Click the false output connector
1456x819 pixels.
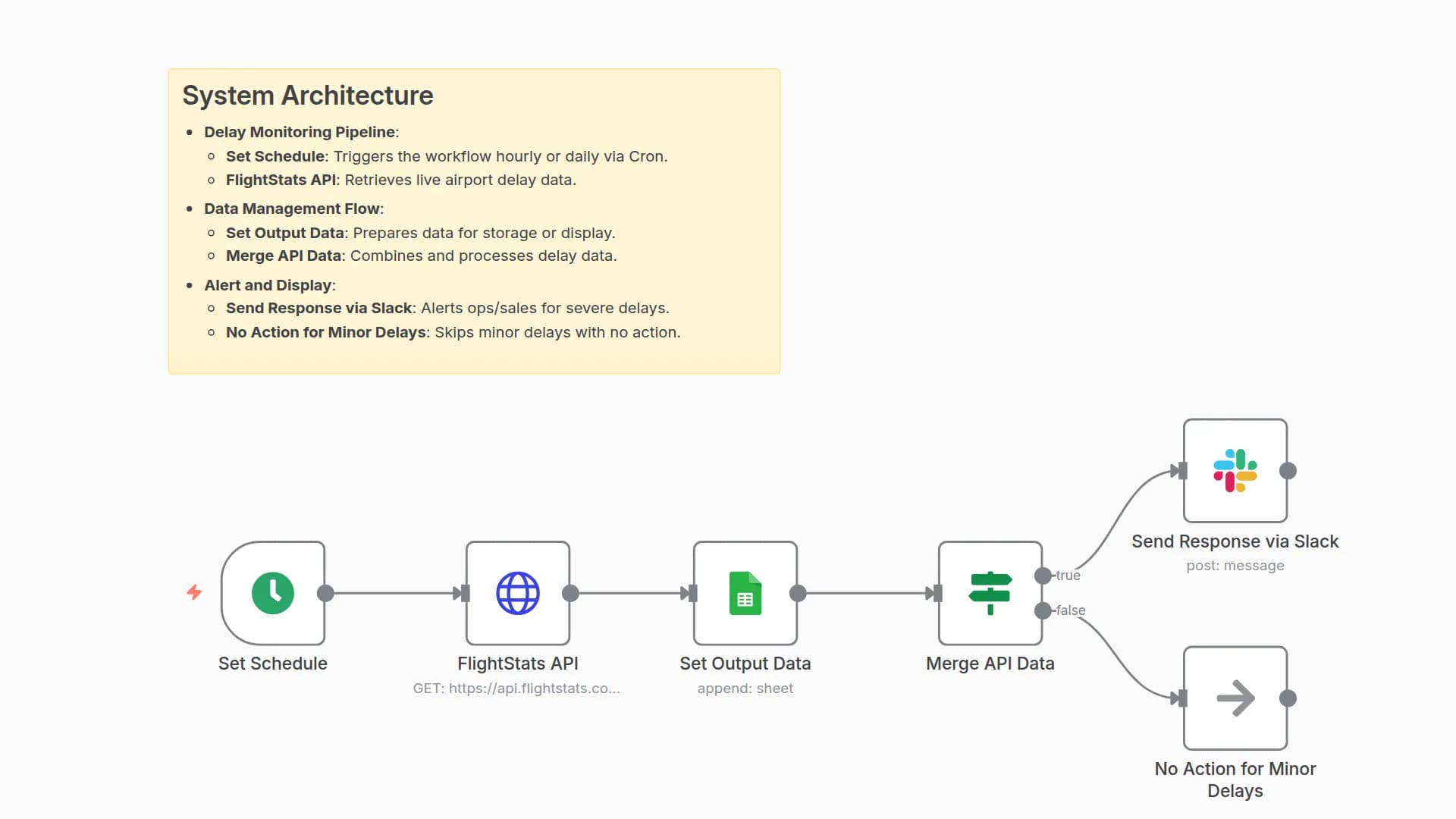point(1043,610)
